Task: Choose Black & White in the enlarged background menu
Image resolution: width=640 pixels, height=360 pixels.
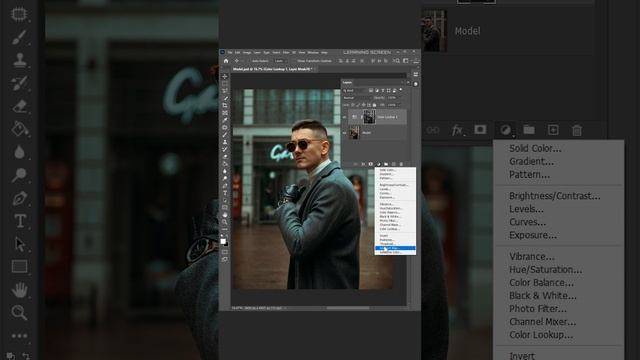Action: [x=542, y=296]
